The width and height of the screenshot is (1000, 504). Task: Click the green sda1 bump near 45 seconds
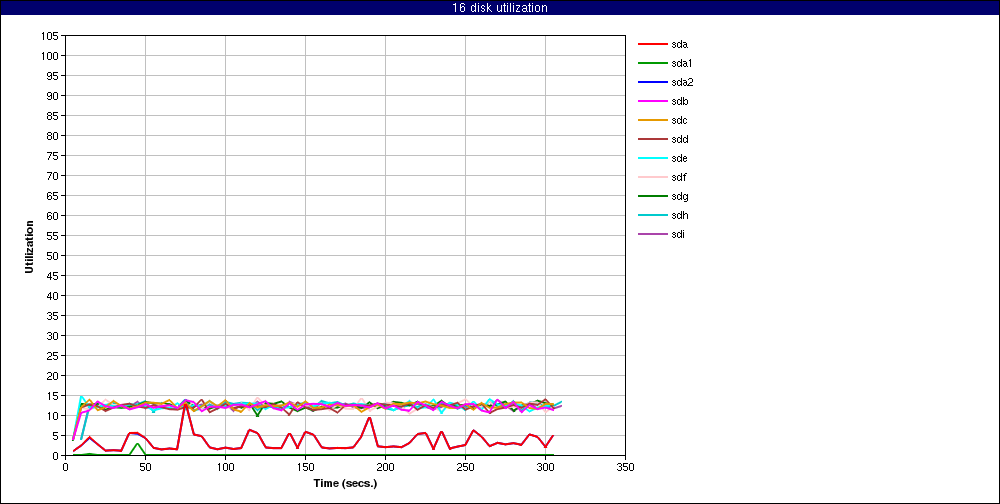(137, 444)
